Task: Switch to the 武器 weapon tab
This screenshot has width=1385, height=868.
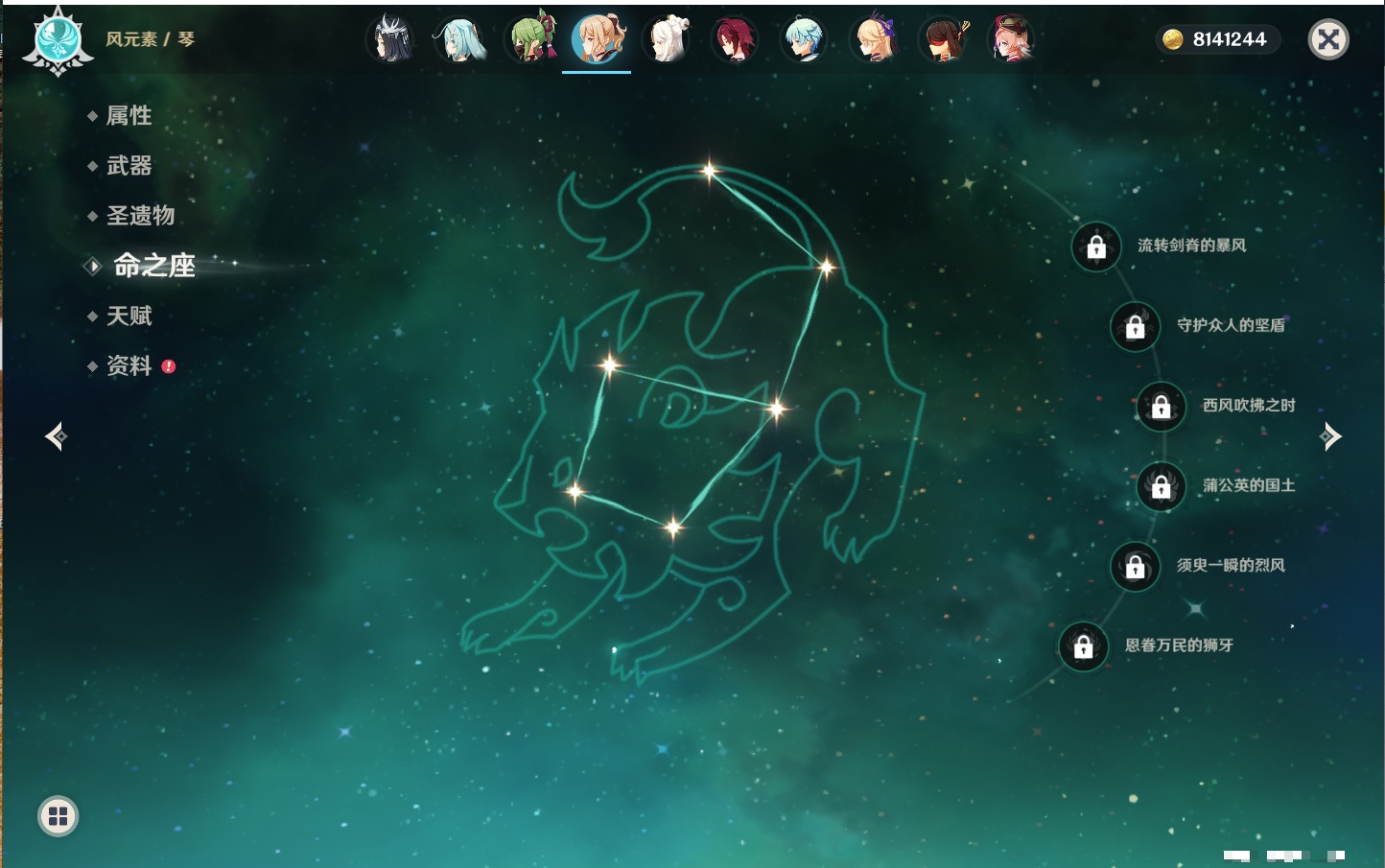Action: (x=129, y=166)
